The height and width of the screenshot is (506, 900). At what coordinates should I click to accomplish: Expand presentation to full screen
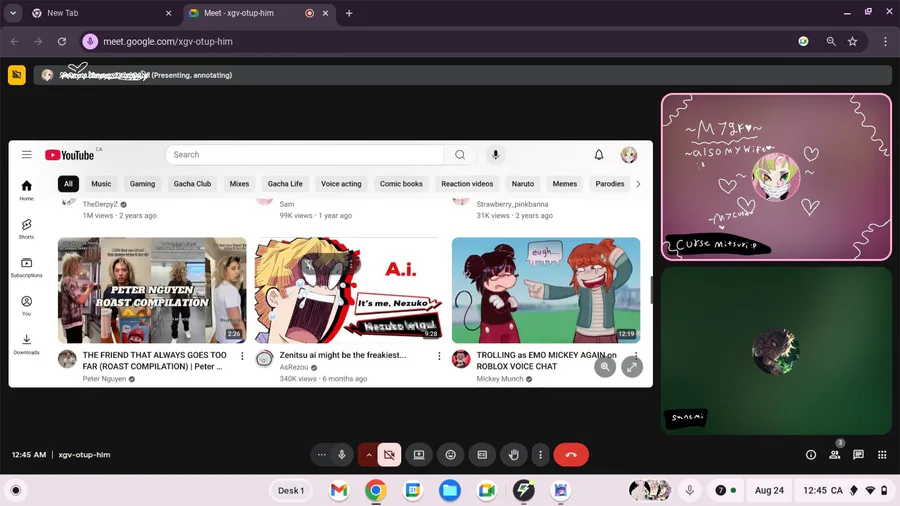click(632, 367)
